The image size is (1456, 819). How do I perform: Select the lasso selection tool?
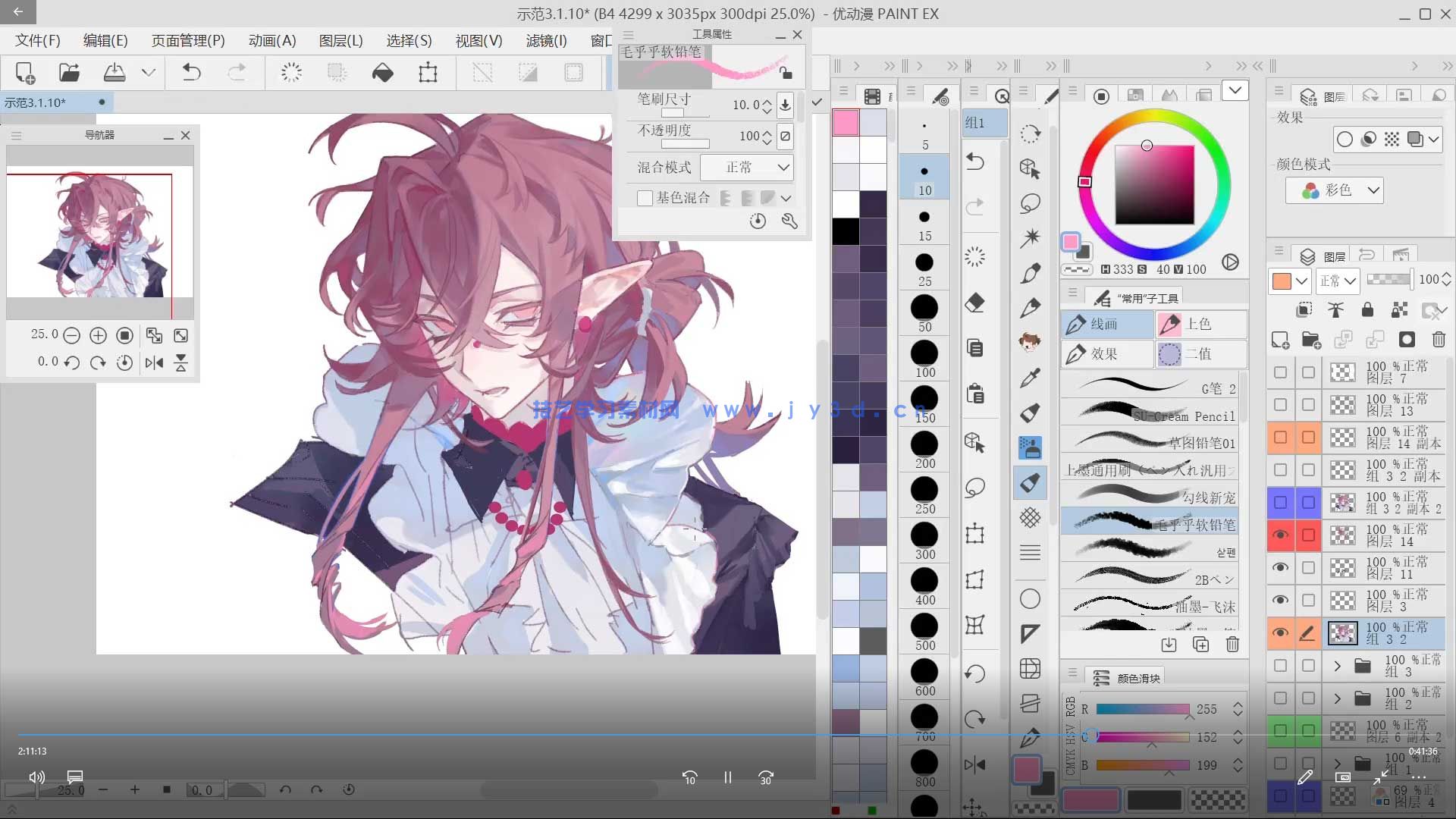pos(1030,203)
